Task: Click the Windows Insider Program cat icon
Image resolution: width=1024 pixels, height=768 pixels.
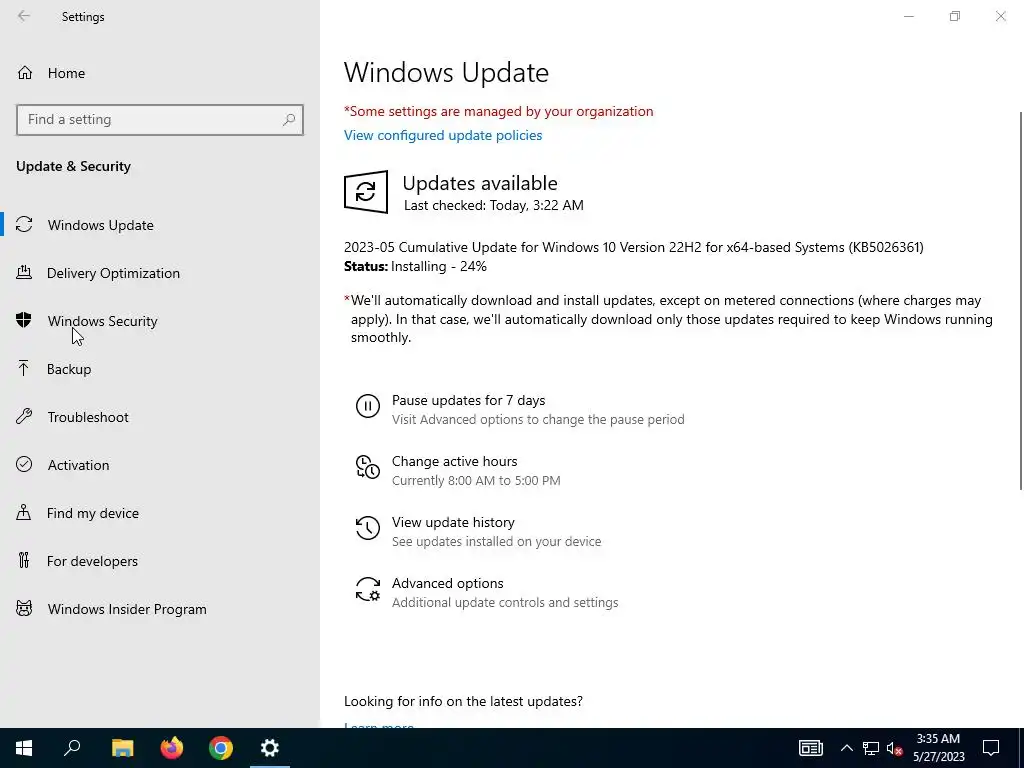Action: coord(24,609)
